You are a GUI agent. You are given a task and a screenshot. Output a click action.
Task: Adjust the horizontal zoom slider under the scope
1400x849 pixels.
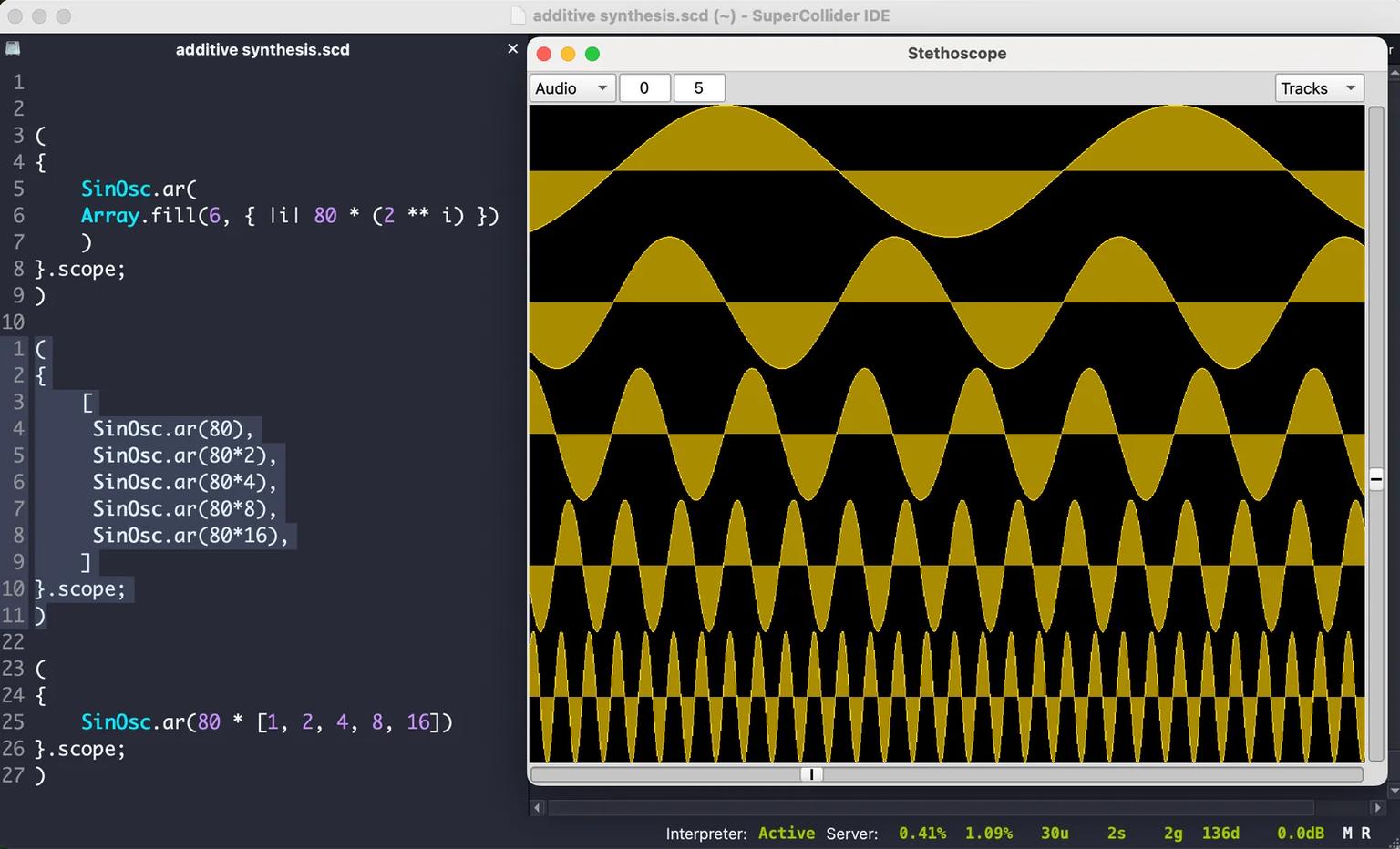click(x=811, y=774)
